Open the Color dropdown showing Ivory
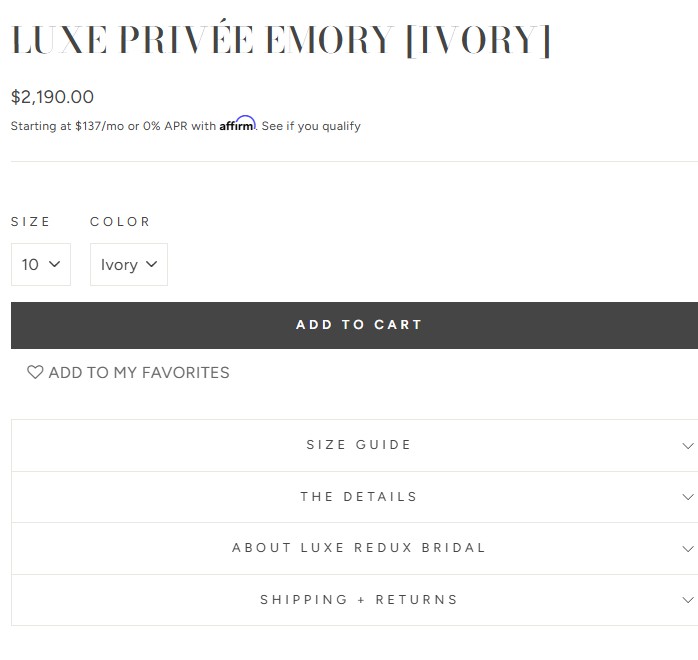The height and width of the screenshot is (660, 698). coord(128,264)
